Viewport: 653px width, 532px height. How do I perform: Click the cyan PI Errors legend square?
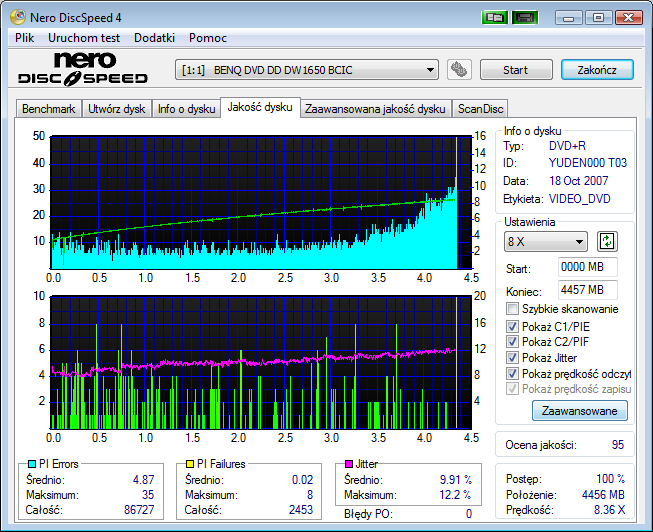[x=32, y=464]
